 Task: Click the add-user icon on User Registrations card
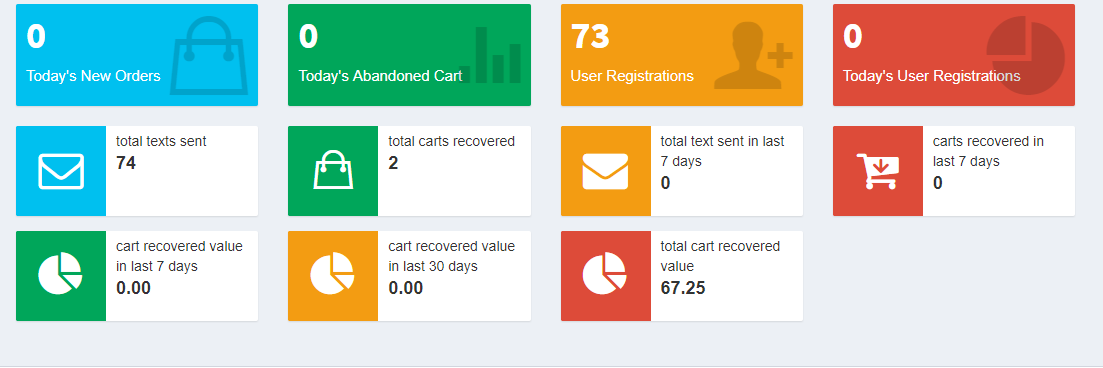(x=753, y=56)
